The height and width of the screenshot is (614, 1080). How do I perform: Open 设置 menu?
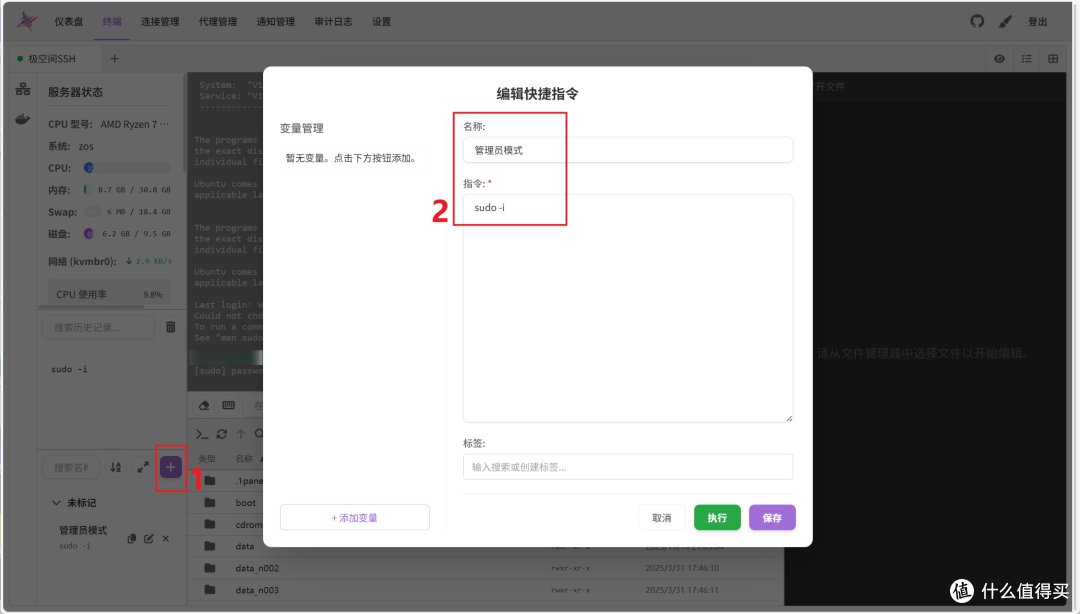click(x=381, y=21)
